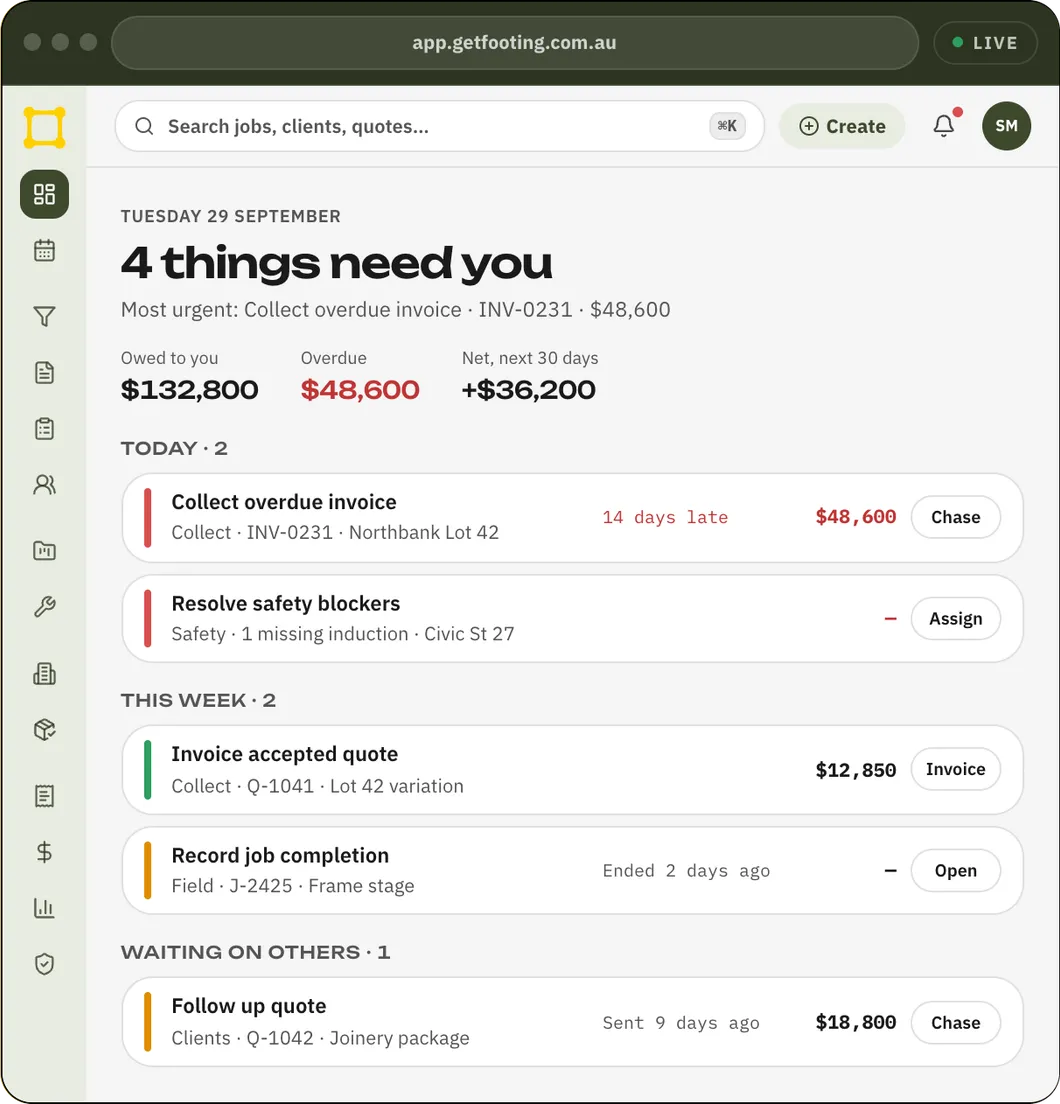
Task: Open the Record job completion card title
Action: (280, 855)
